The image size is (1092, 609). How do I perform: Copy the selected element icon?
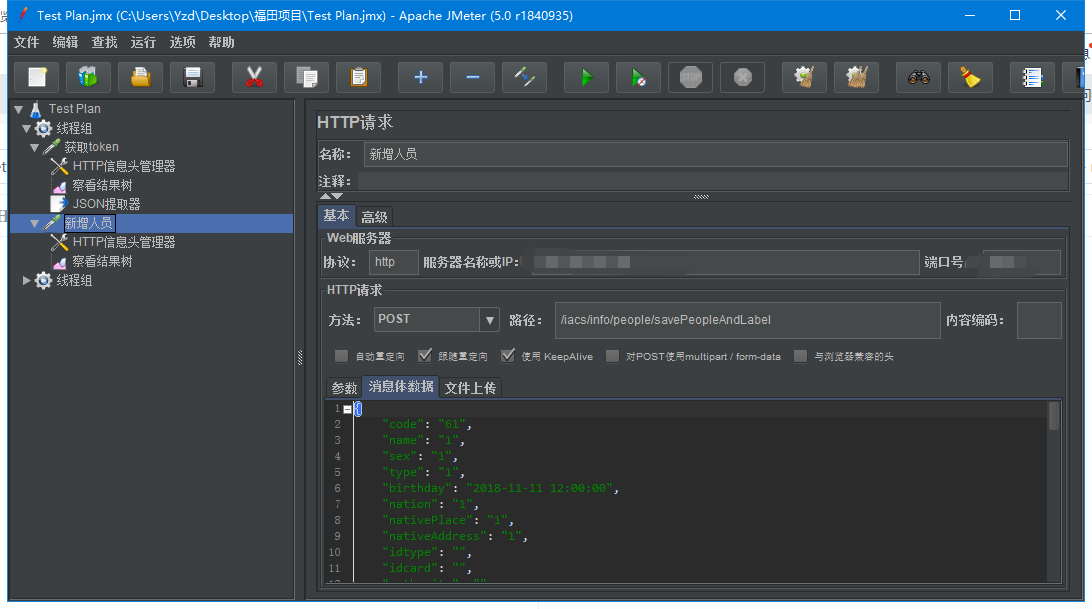(x=306, y=77)
